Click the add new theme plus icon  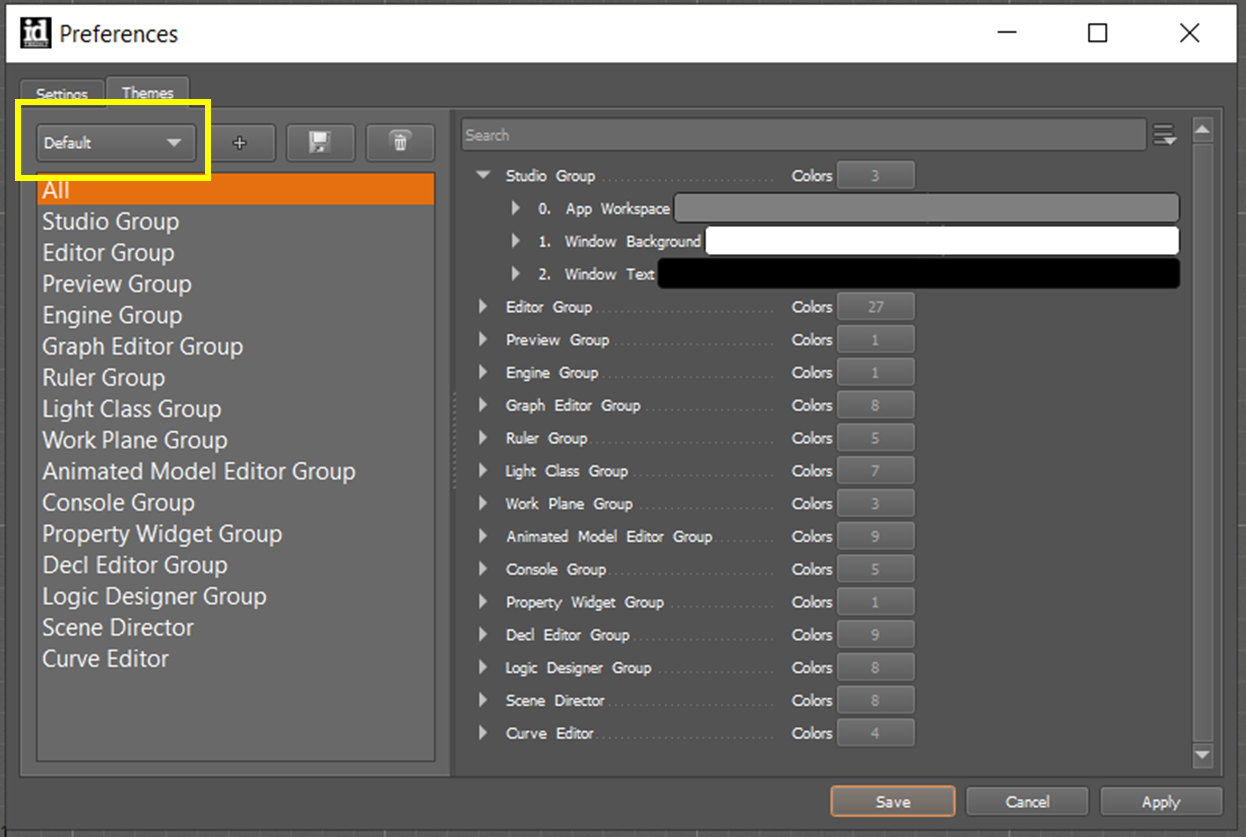(240, 143)
